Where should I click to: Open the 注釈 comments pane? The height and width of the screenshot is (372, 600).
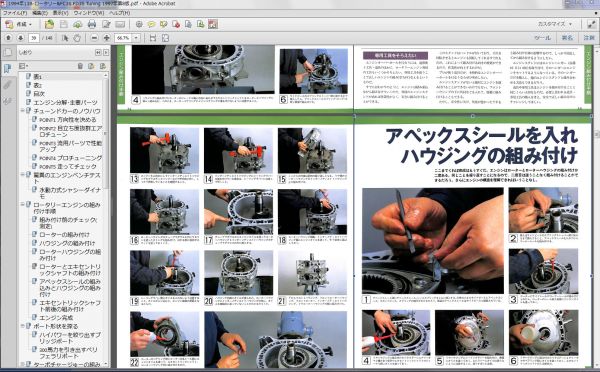point(589,38)
